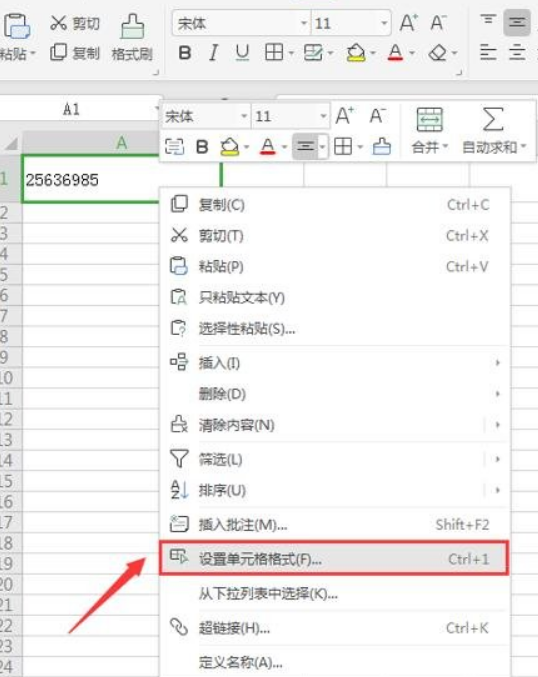Image resolution: width=538 pixels, height=677 pixels.
Task: Select row 5 header
Action: (x=10, y=274)
